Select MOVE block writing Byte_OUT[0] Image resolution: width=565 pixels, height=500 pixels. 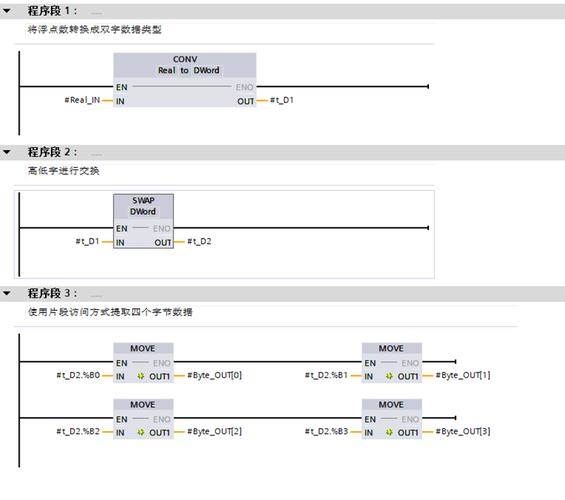(143, 362)
